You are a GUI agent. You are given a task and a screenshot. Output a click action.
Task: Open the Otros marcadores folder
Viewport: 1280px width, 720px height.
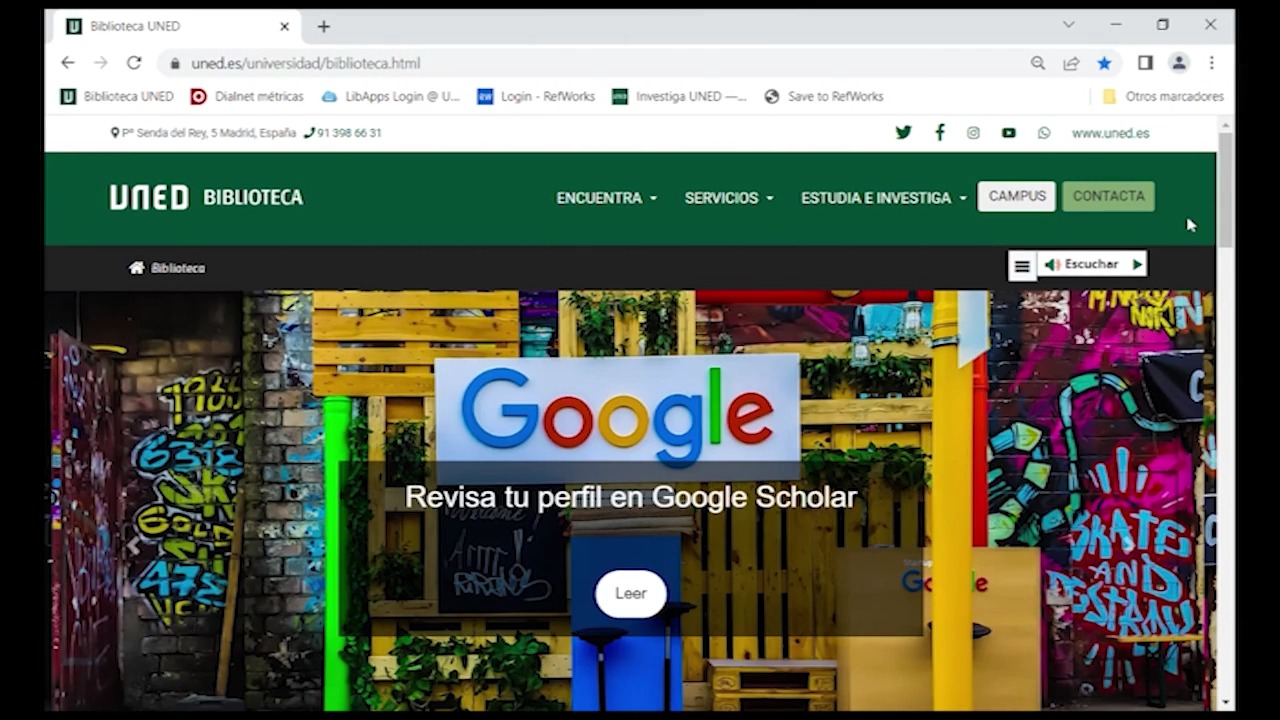tap(1163, 97)
